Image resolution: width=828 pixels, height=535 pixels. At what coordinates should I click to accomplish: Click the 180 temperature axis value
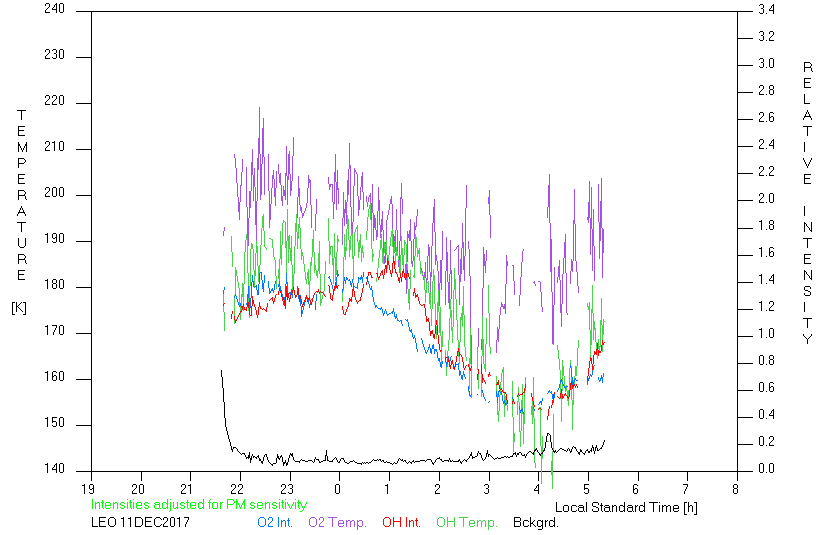click(x=54, y=285)
